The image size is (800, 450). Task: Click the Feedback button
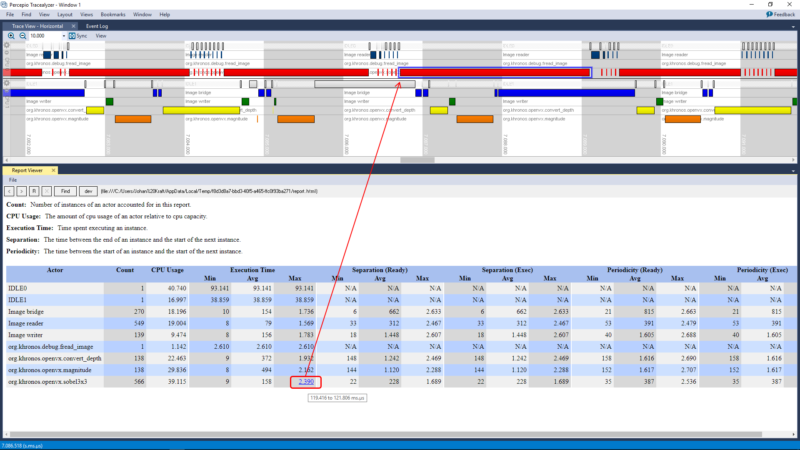coord(780,15)
